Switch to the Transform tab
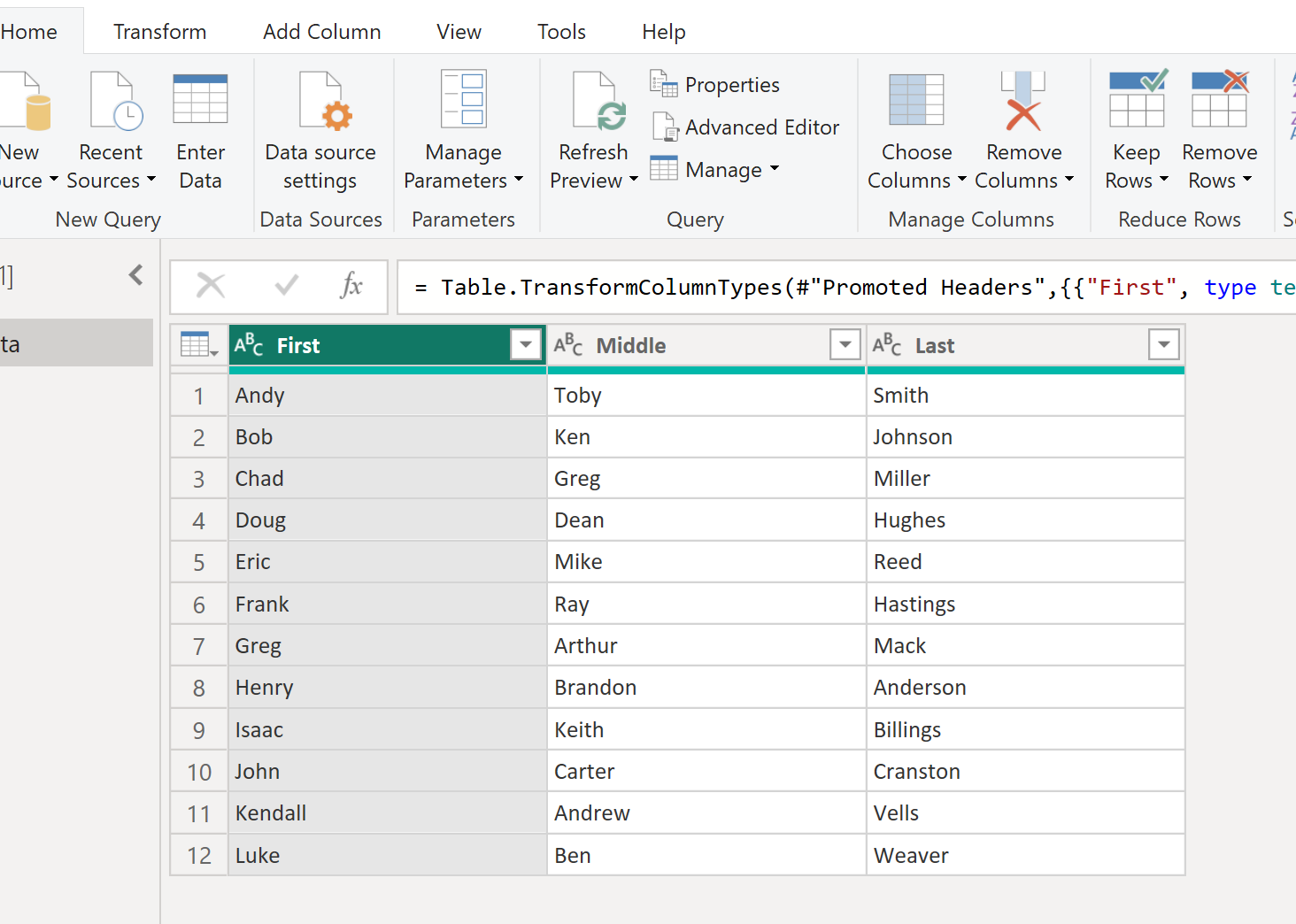The height and width of the screenshot is (924, 1296). 159,31
